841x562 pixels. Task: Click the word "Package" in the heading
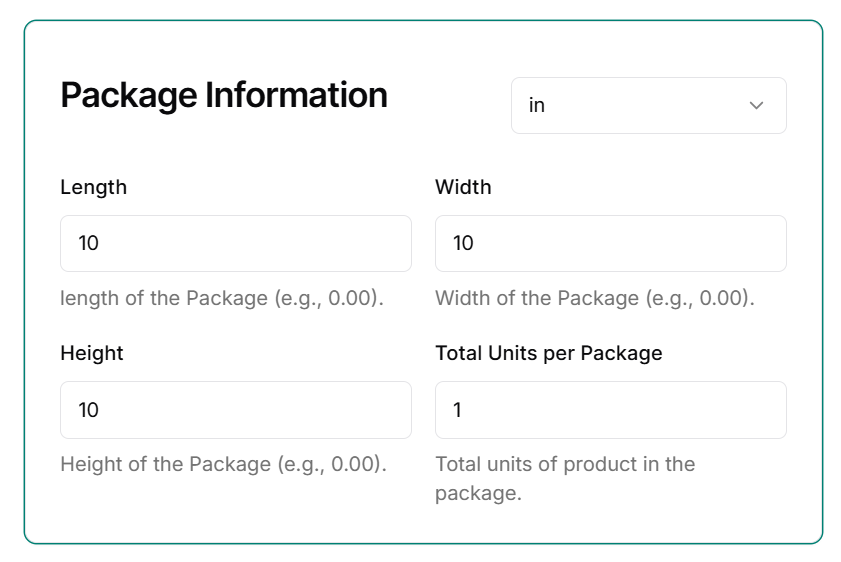pos(129,96)
